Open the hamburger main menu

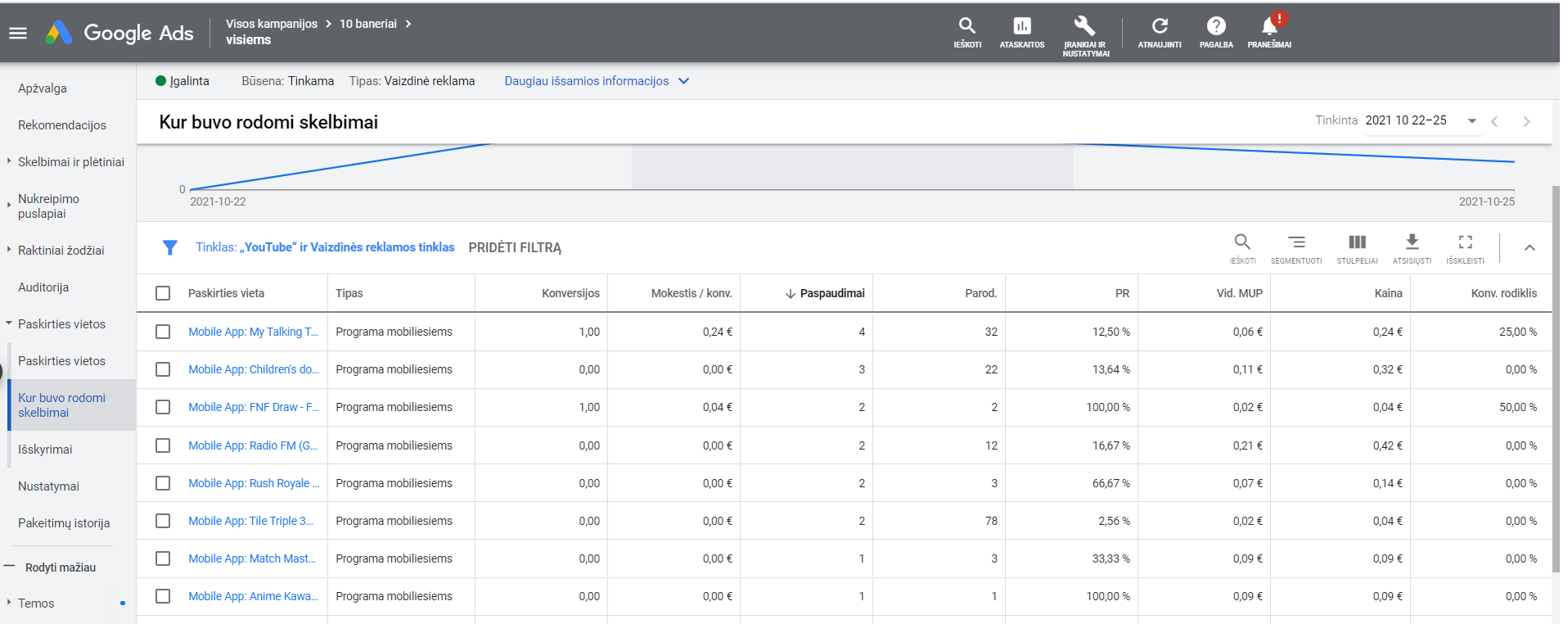coord(18,33)
